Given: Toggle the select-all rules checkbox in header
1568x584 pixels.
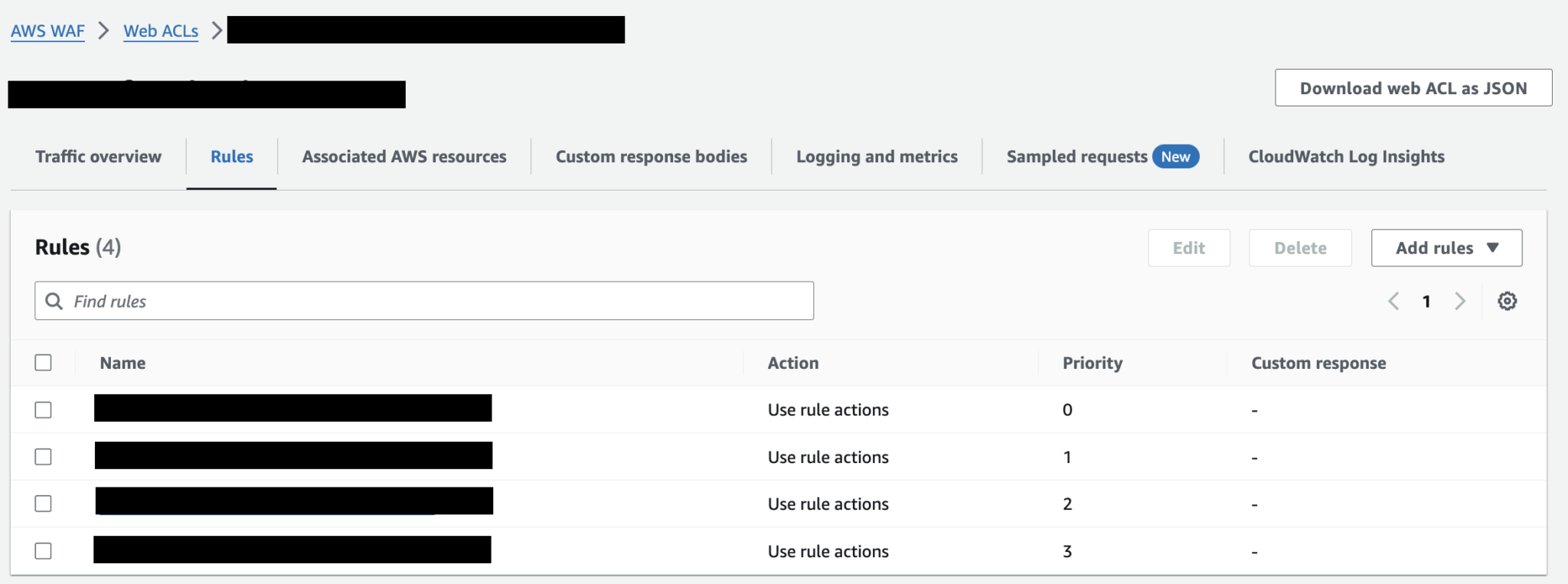Looking at the screenshot, I should (44, 362).
